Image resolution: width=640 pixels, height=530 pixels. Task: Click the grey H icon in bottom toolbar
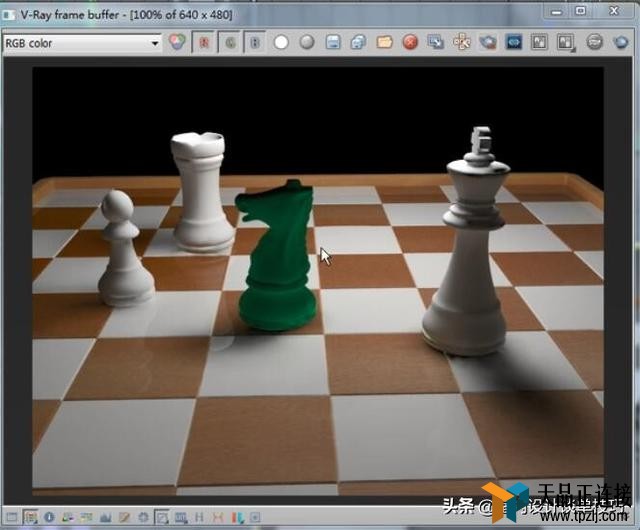pos(199,517)
